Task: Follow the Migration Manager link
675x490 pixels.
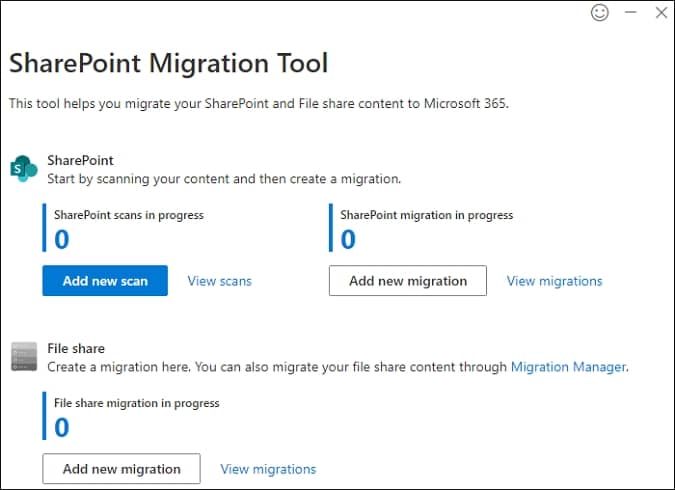Action: tap(568, 367)
